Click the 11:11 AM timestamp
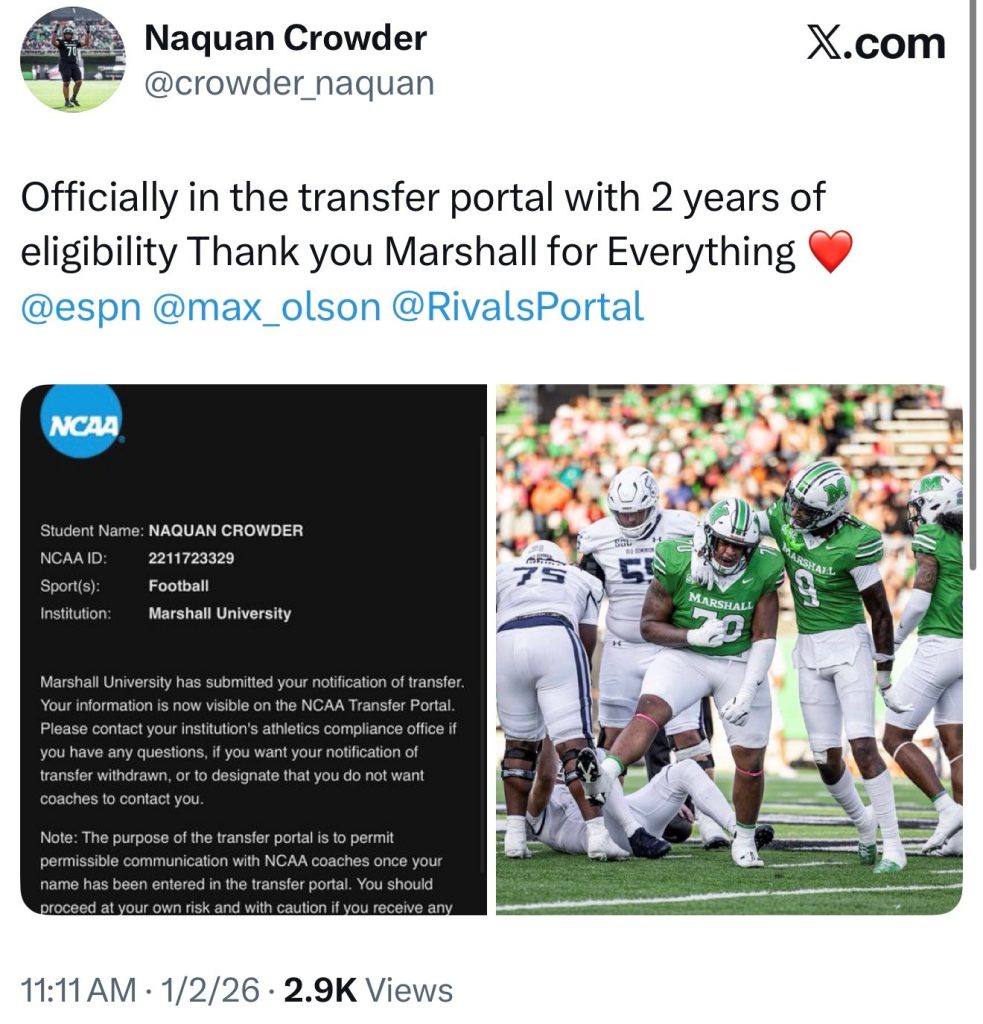The image size is (983, 1024). 78,990
